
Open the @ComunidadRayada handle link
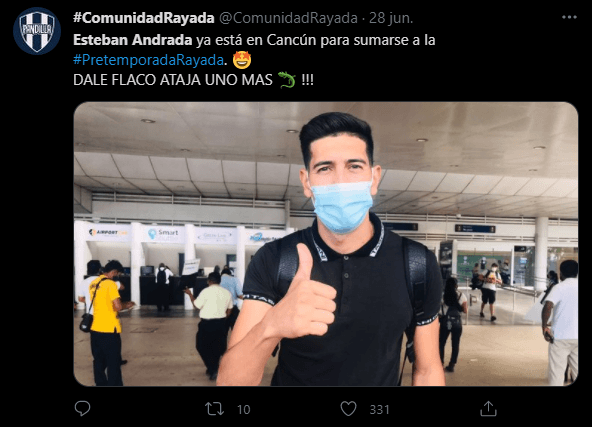click(x=288, y=18)
